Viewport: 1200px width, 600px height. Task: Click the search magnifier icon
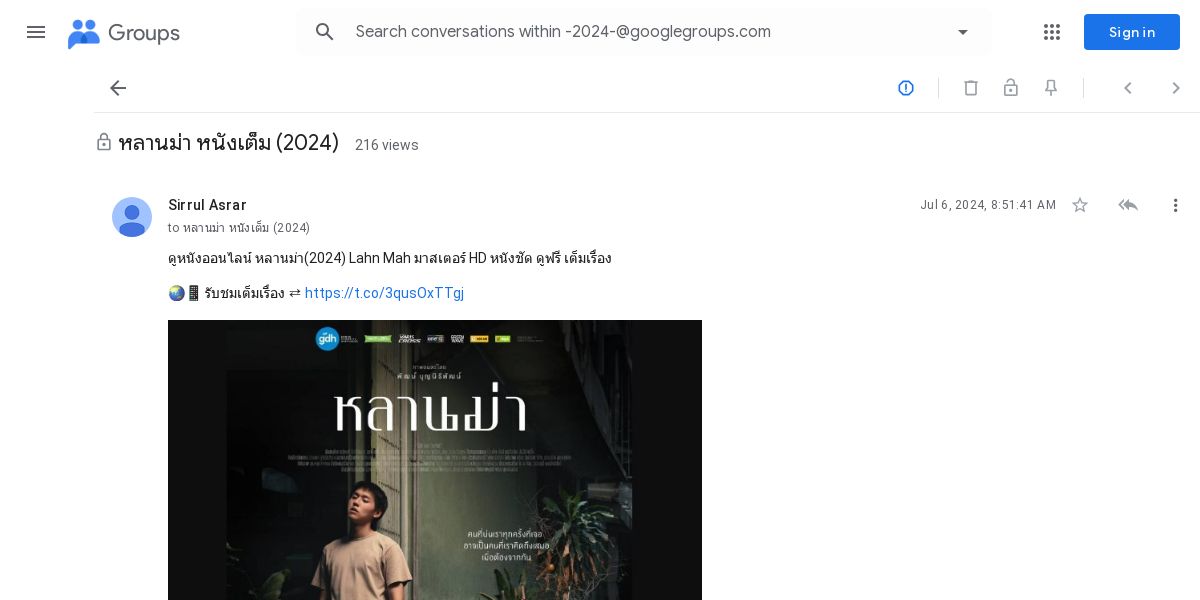click(325, 32)
